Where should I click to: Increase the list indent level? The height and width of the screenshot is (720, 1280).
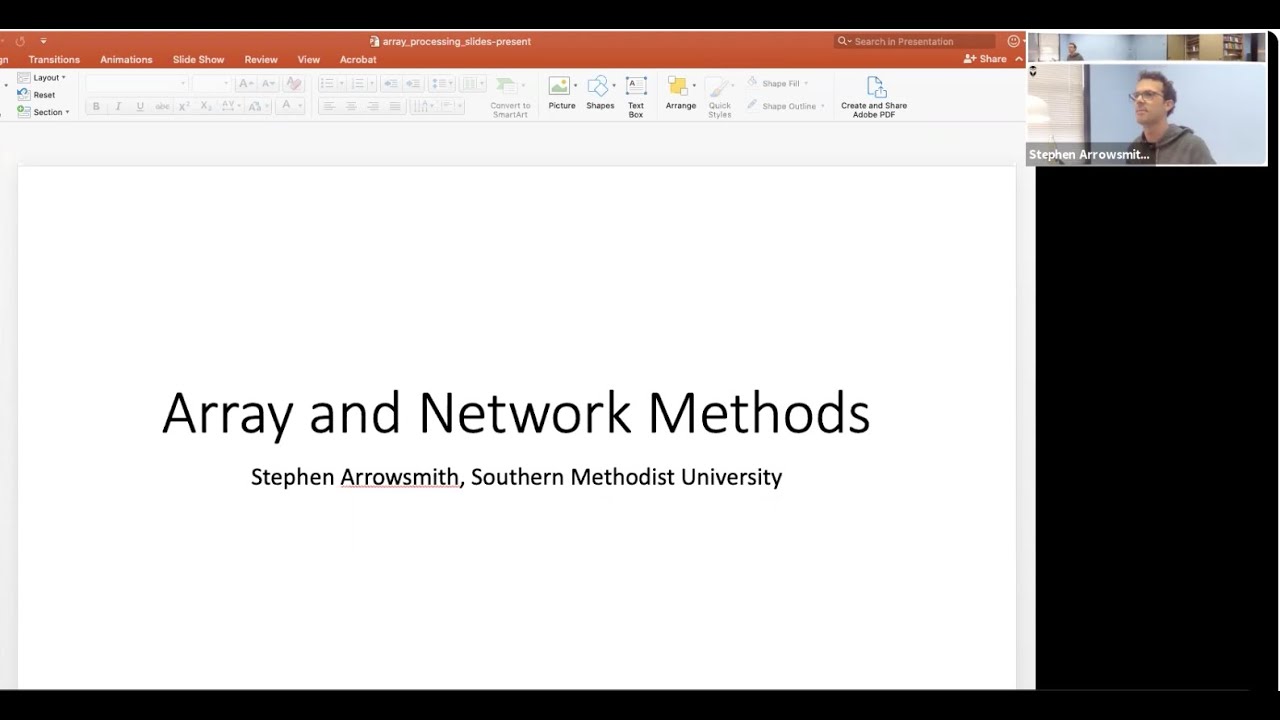(412, 83)
